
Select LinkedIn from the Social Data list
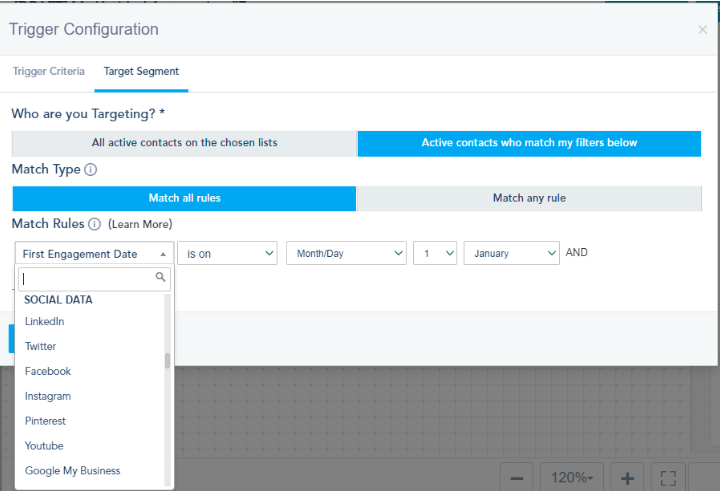[45, 321]
